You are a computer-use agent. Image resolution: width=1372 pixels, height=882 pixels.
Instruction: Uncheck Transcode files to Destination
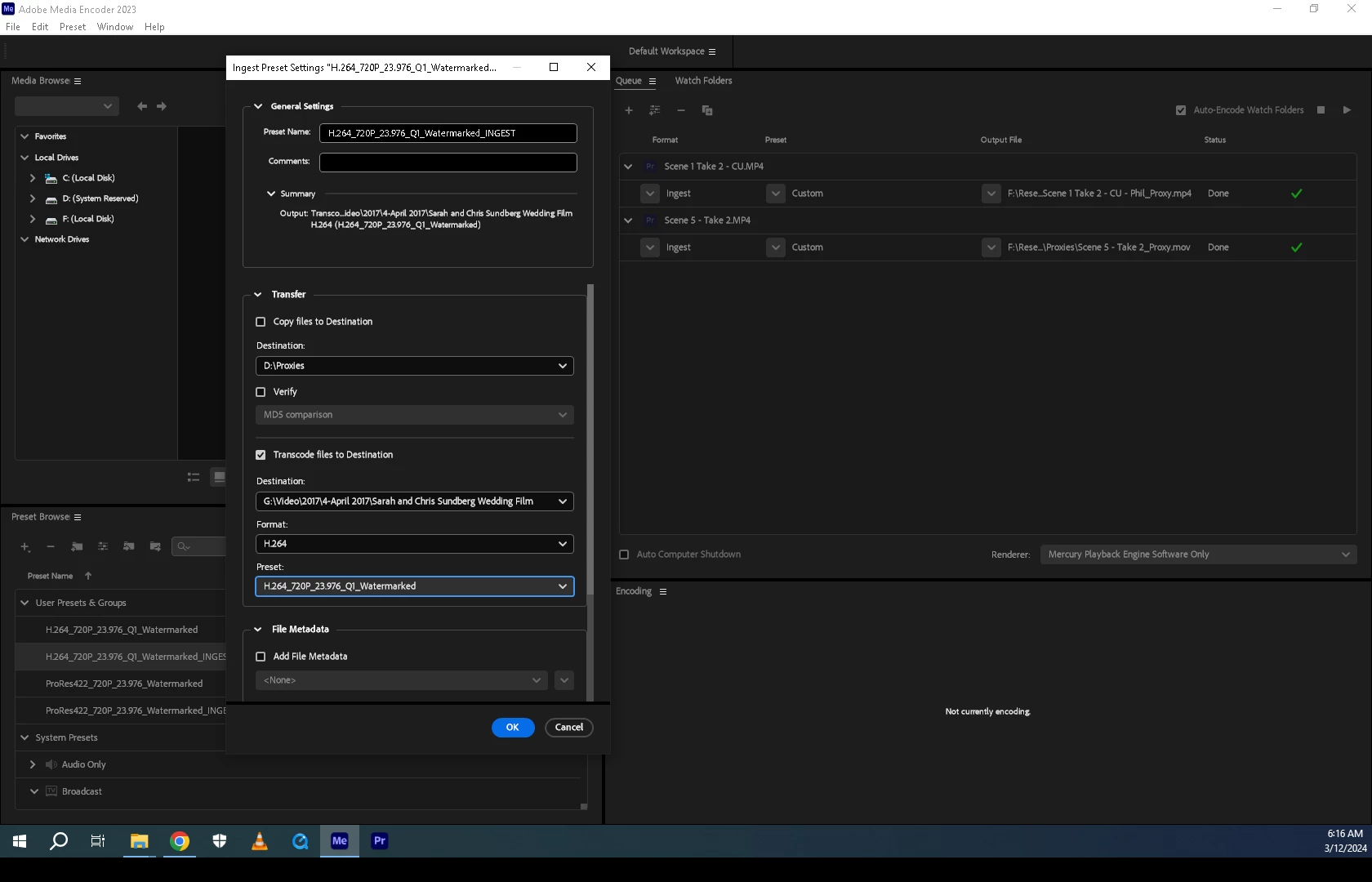(x=261, y=455)
